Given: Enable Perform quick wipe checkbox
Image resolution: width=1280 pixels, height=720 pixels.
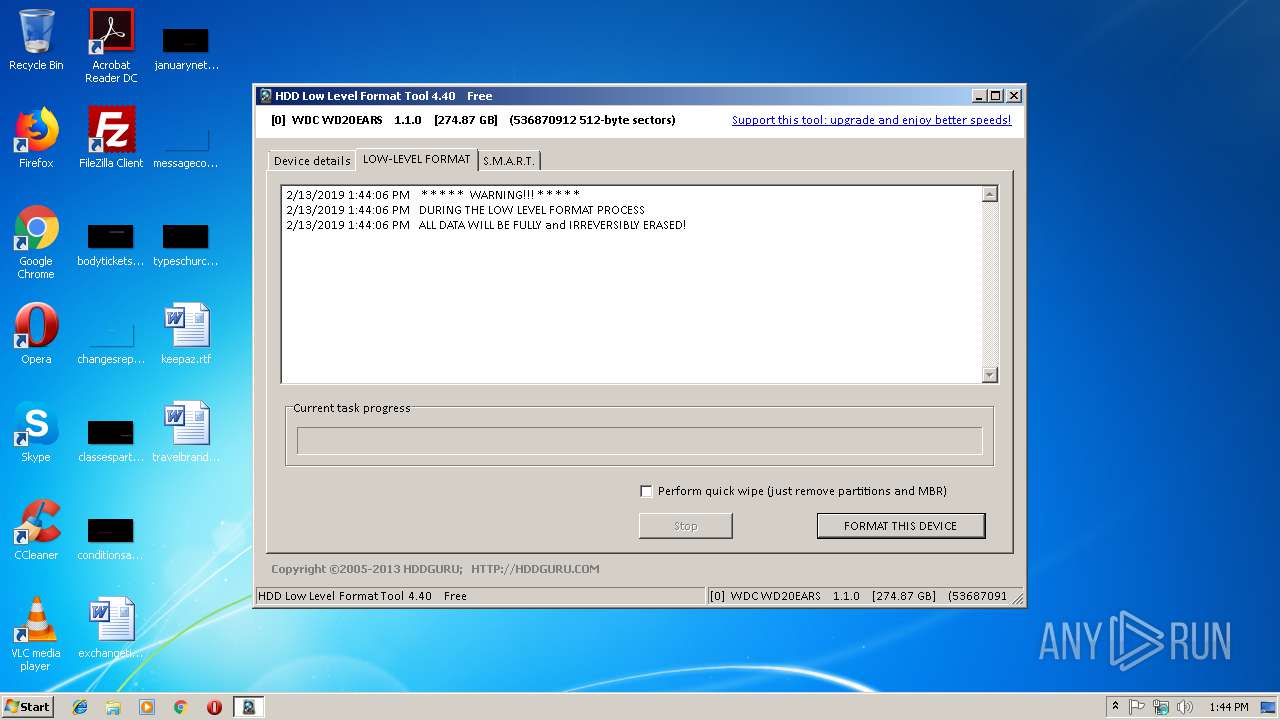Looking at the screenshot, I should 646,491.
